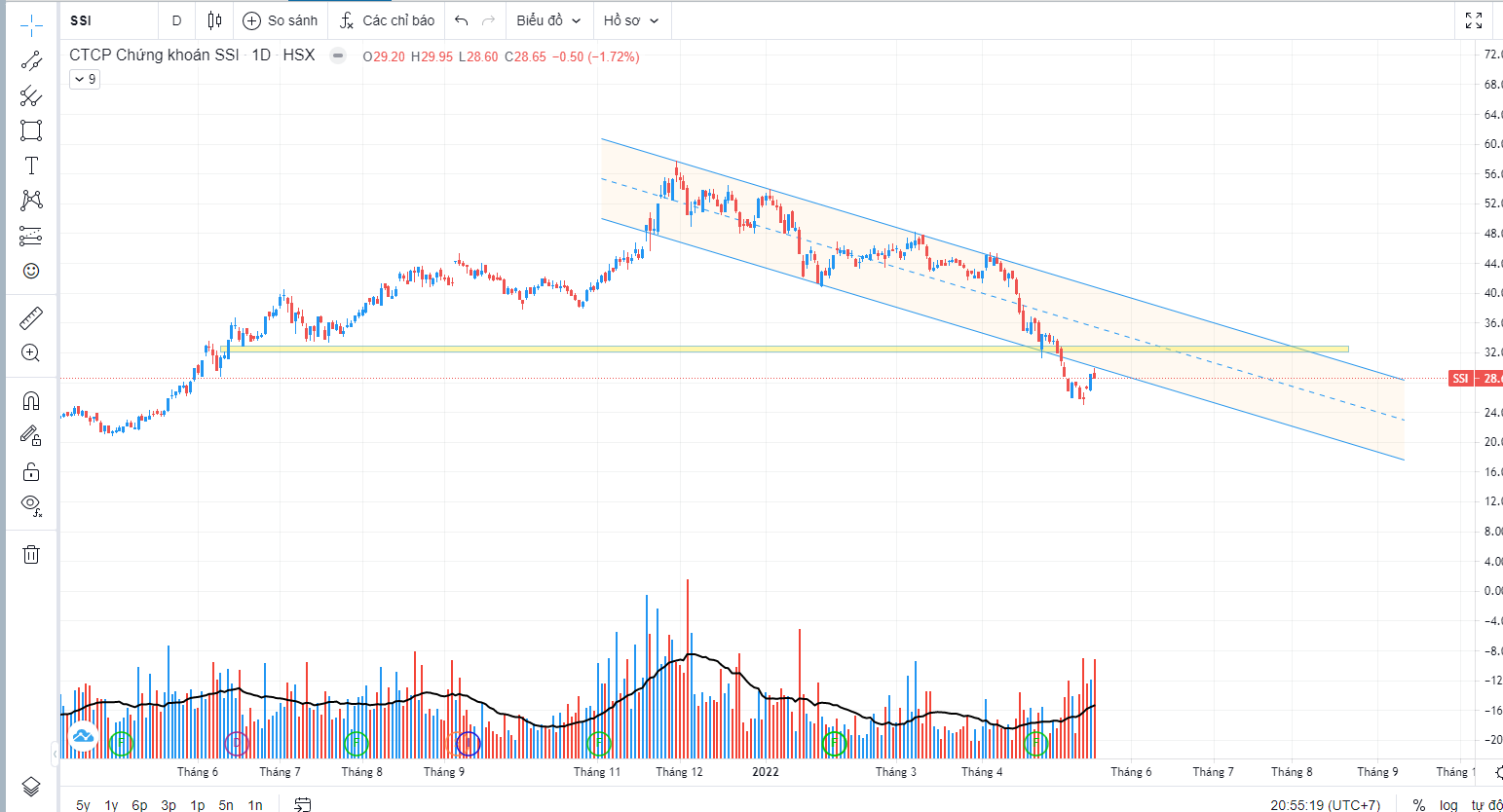This screenshot has width=1503, height=812.
Task: Collapse the indicator legend showing 9
Action: tap(85, 80)
